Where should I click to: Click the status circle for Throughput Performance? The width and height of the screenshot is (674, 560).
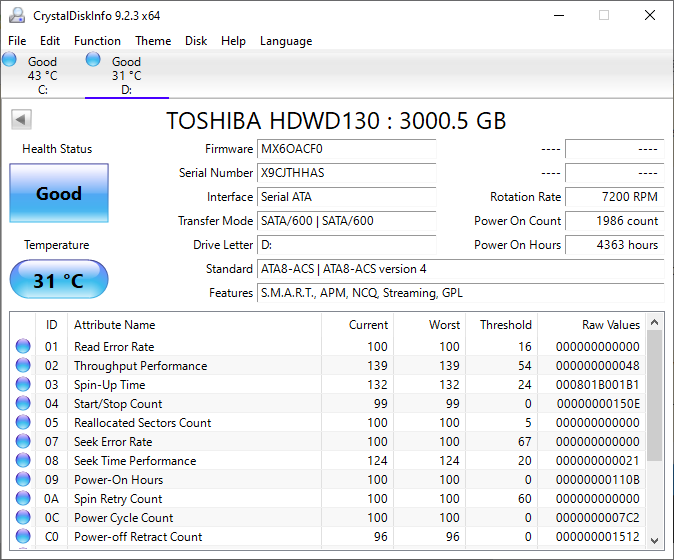[x=23, y=365]
